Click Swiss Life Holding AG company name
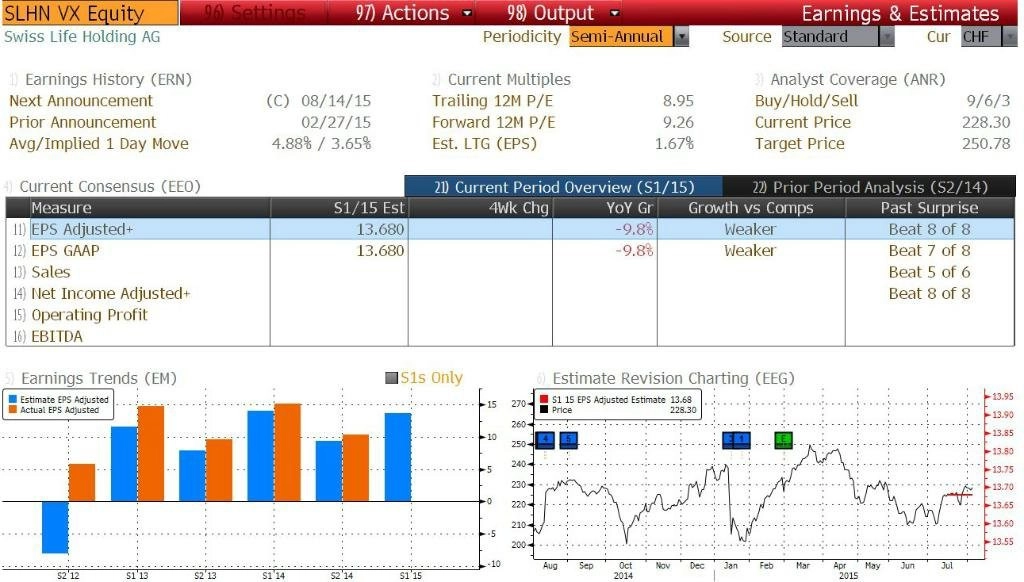Viewport: 1024px width, 582px height. (82, 37)
